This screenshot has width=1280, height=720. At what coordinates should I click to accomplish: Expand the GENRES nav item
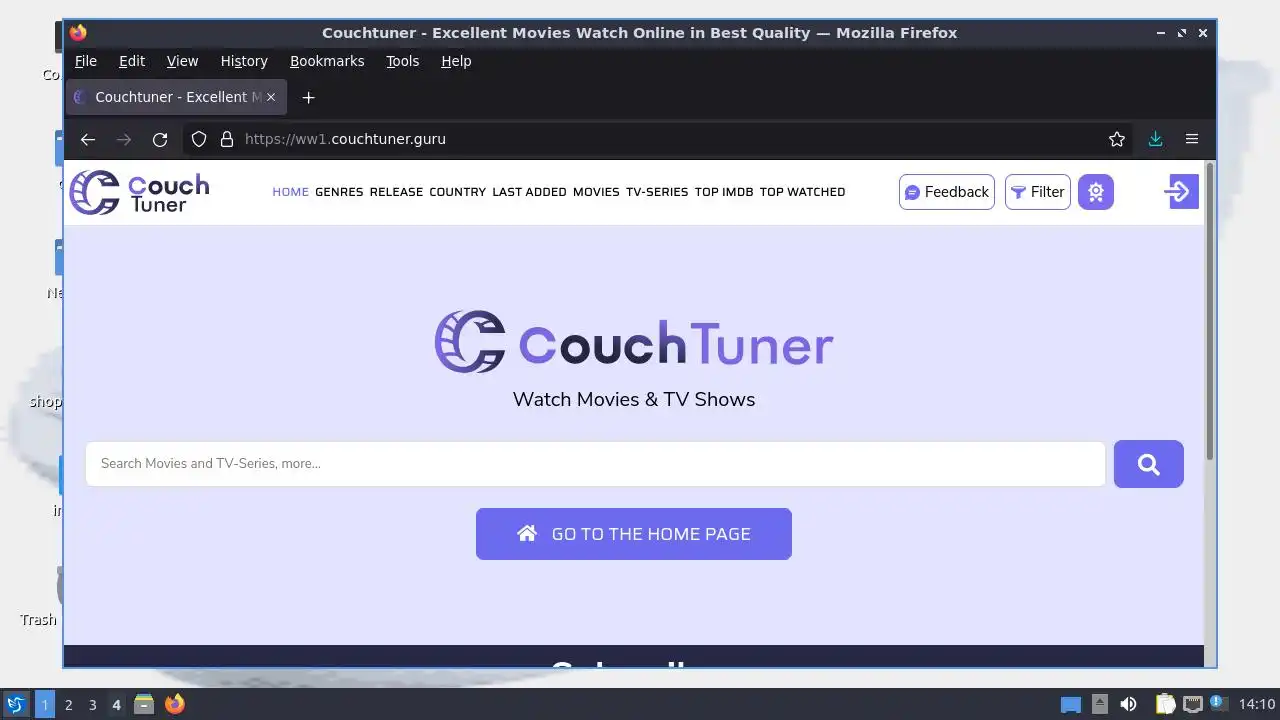(x=339, y=192)
